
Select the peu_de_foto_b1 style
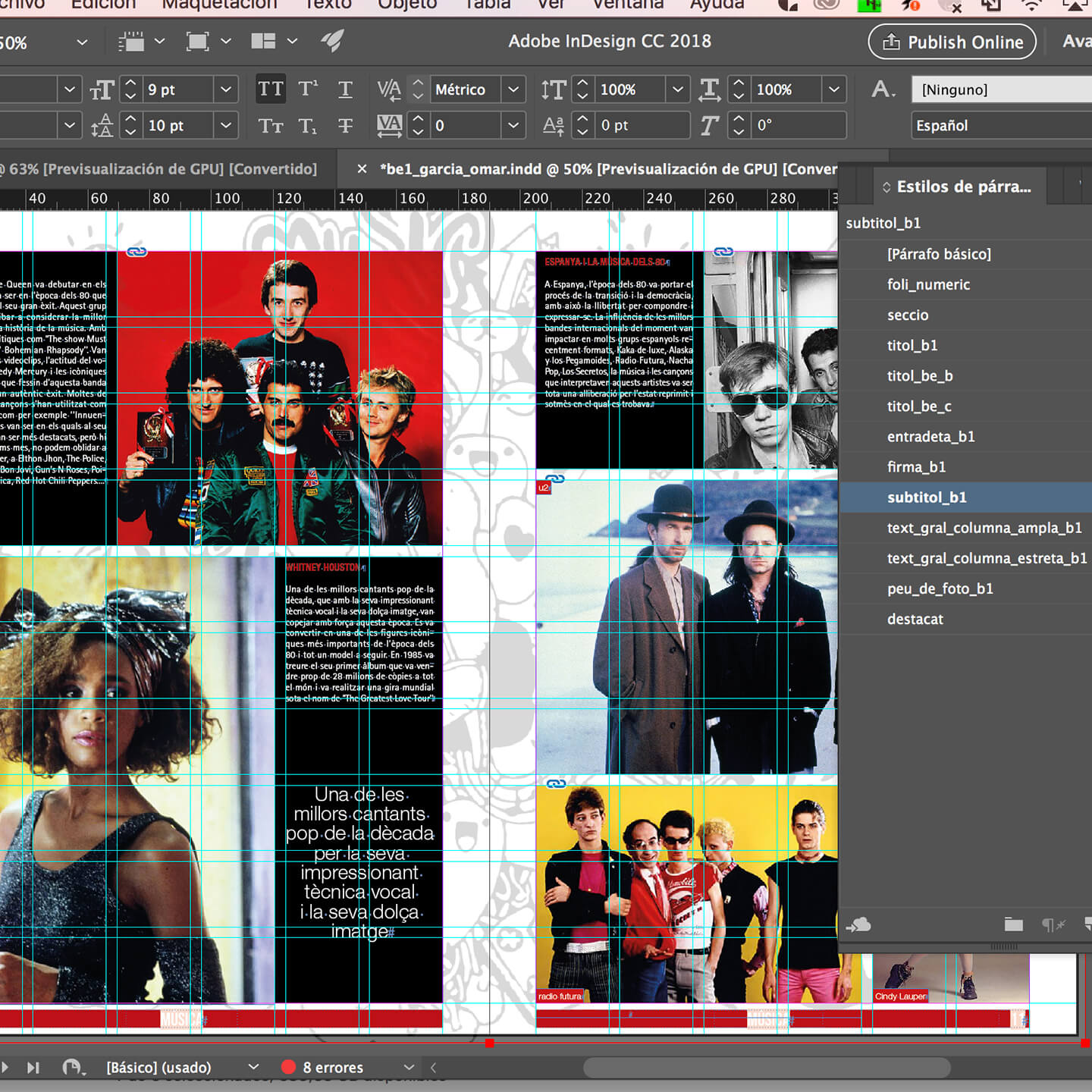[x=940, y=588]
